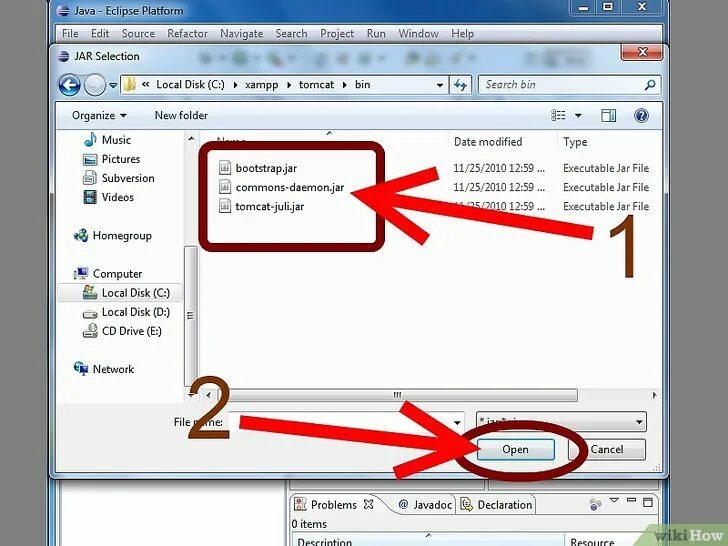Open the Help menu in Eclipse
Image resolution: width=728 pixels, height=546 pixels.
[x=462, y=33]
